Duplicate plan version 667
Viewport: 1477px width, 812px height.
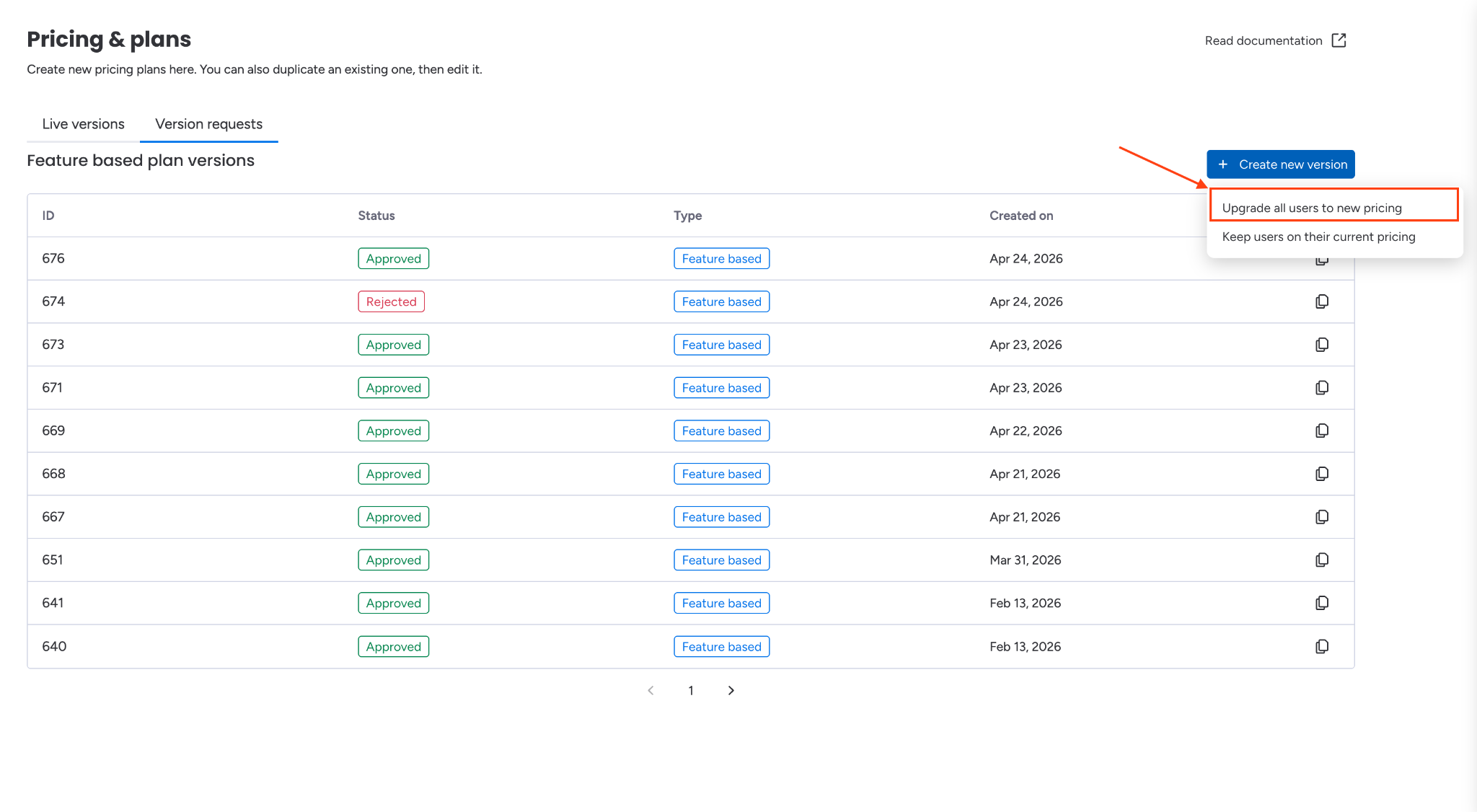(1321, 517)
